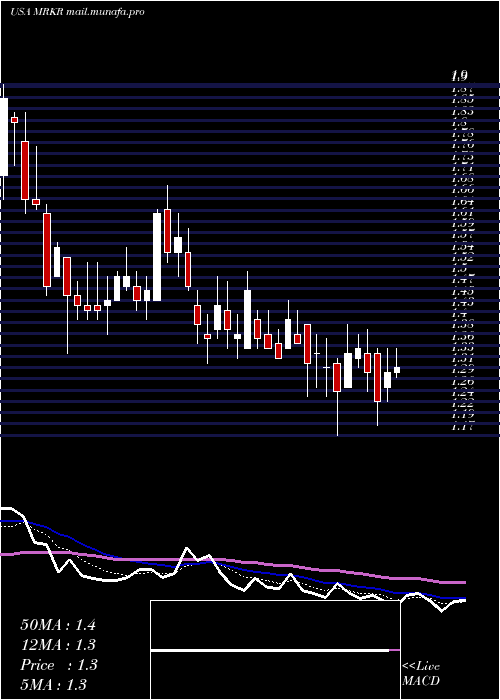Viewport: 500px width, 700px height.
Task: Click the 'Price : 1.3' legend value
Action: point(58,665)
